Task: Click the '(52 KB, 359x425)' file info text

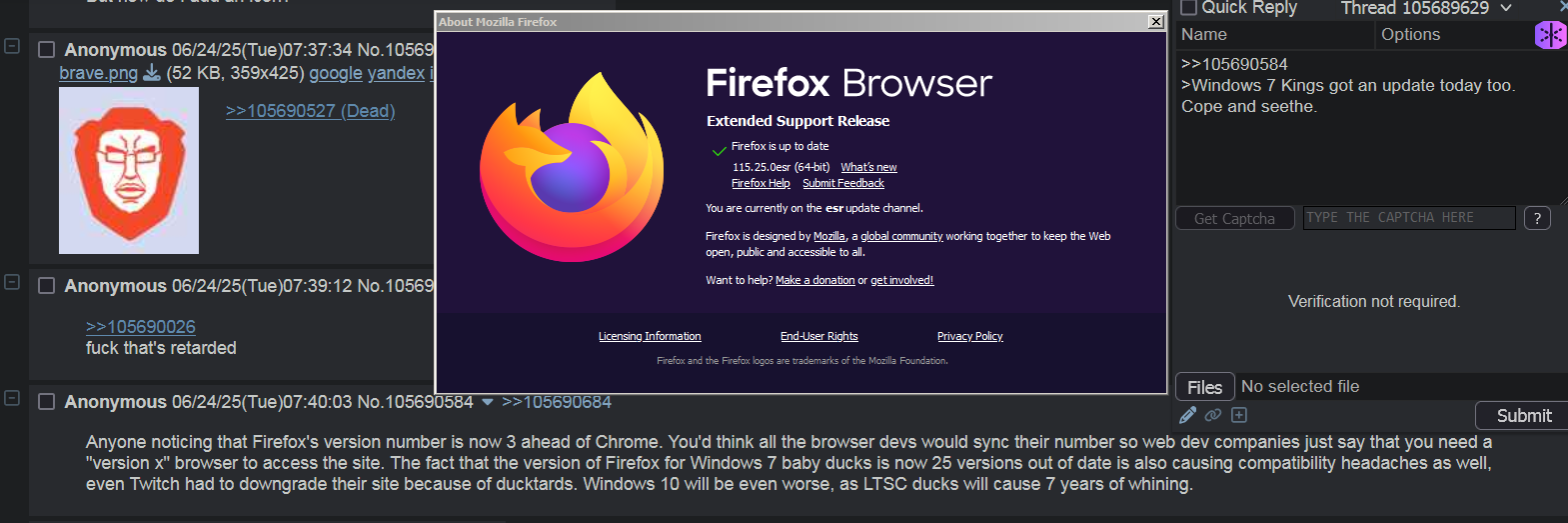Action: coord(235,73)
